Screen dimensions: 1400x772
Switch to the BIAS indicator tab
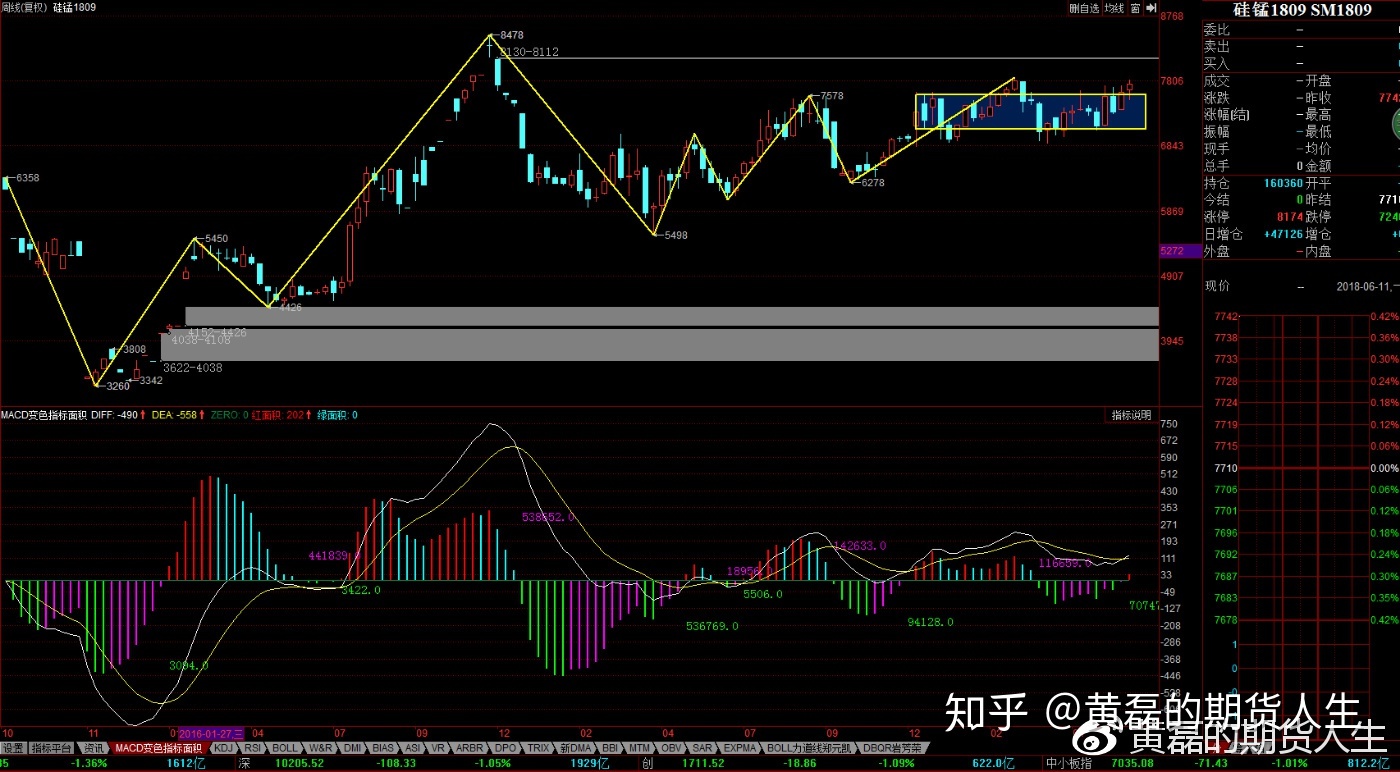pos(383,748)
